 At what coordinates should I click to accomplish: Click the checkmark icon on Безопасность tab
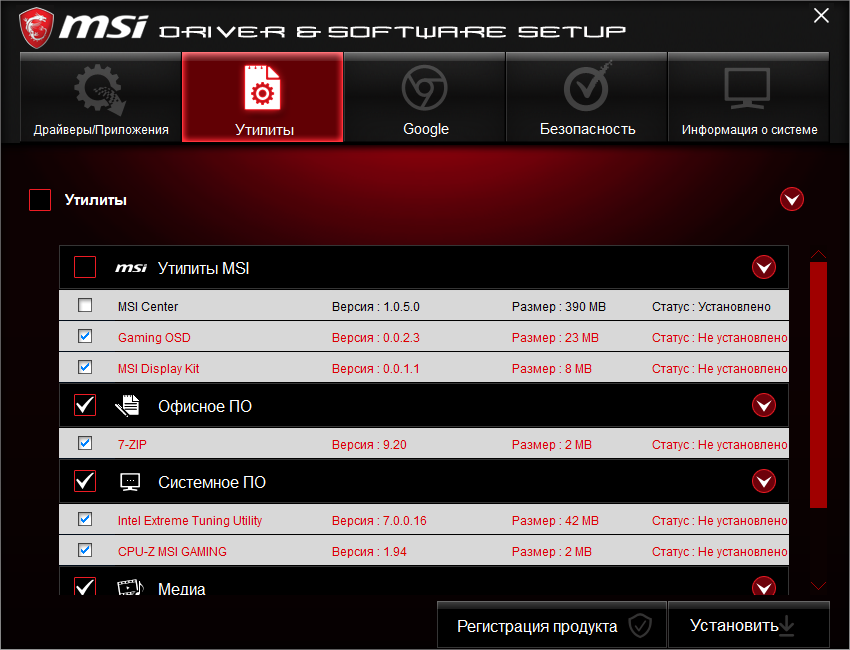587,87
